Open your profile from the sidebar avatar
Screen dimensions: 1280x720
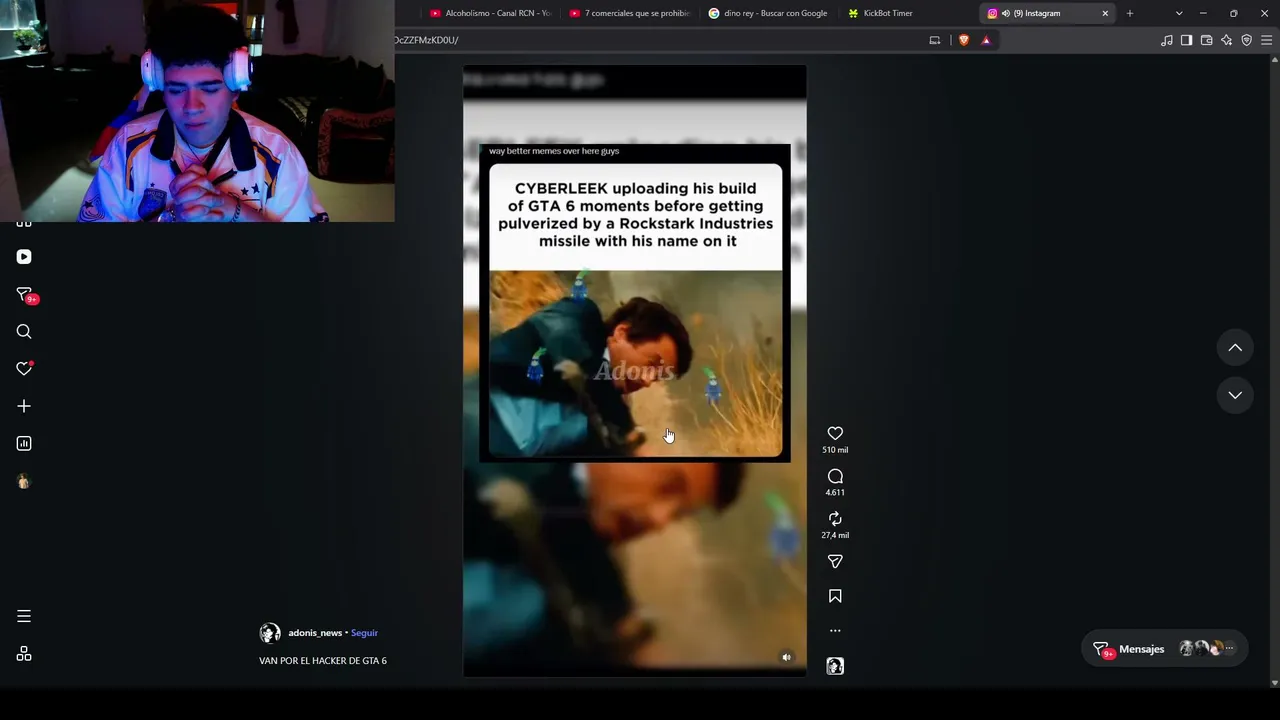(x=24, y=481)
